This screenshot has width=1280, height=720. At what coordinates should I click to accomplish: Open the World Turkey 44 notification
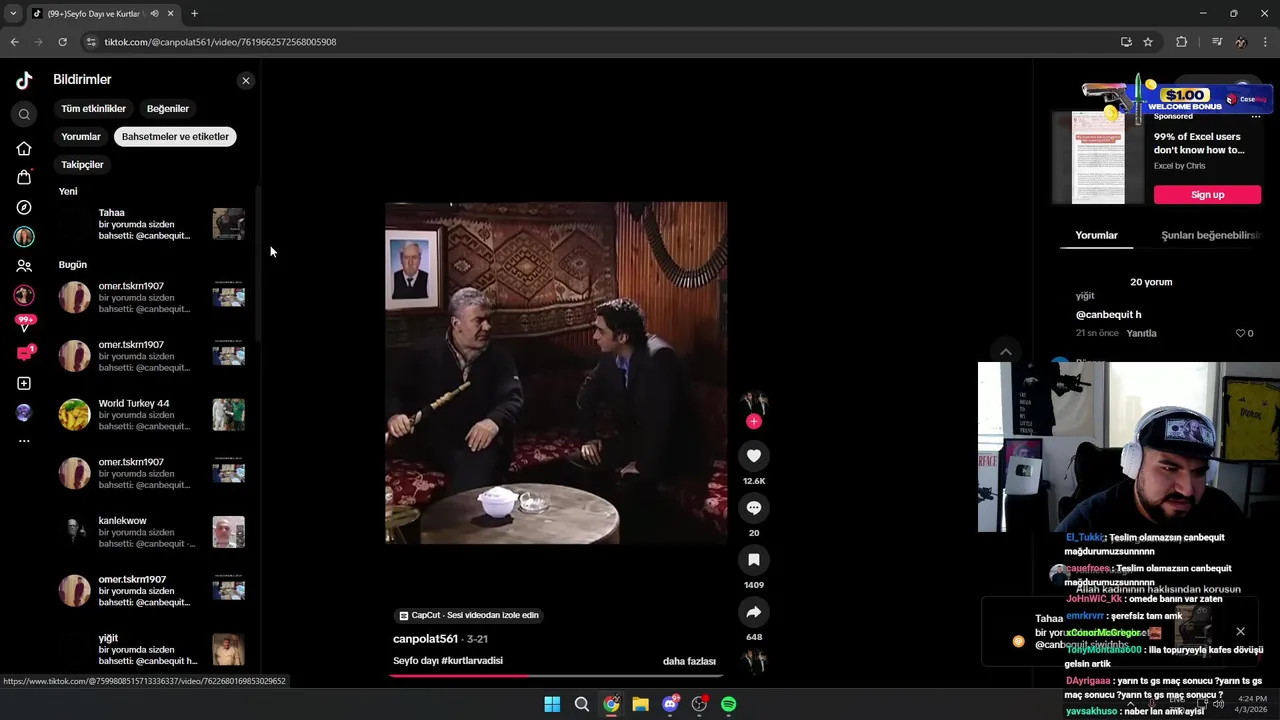(x=150, y=415)
